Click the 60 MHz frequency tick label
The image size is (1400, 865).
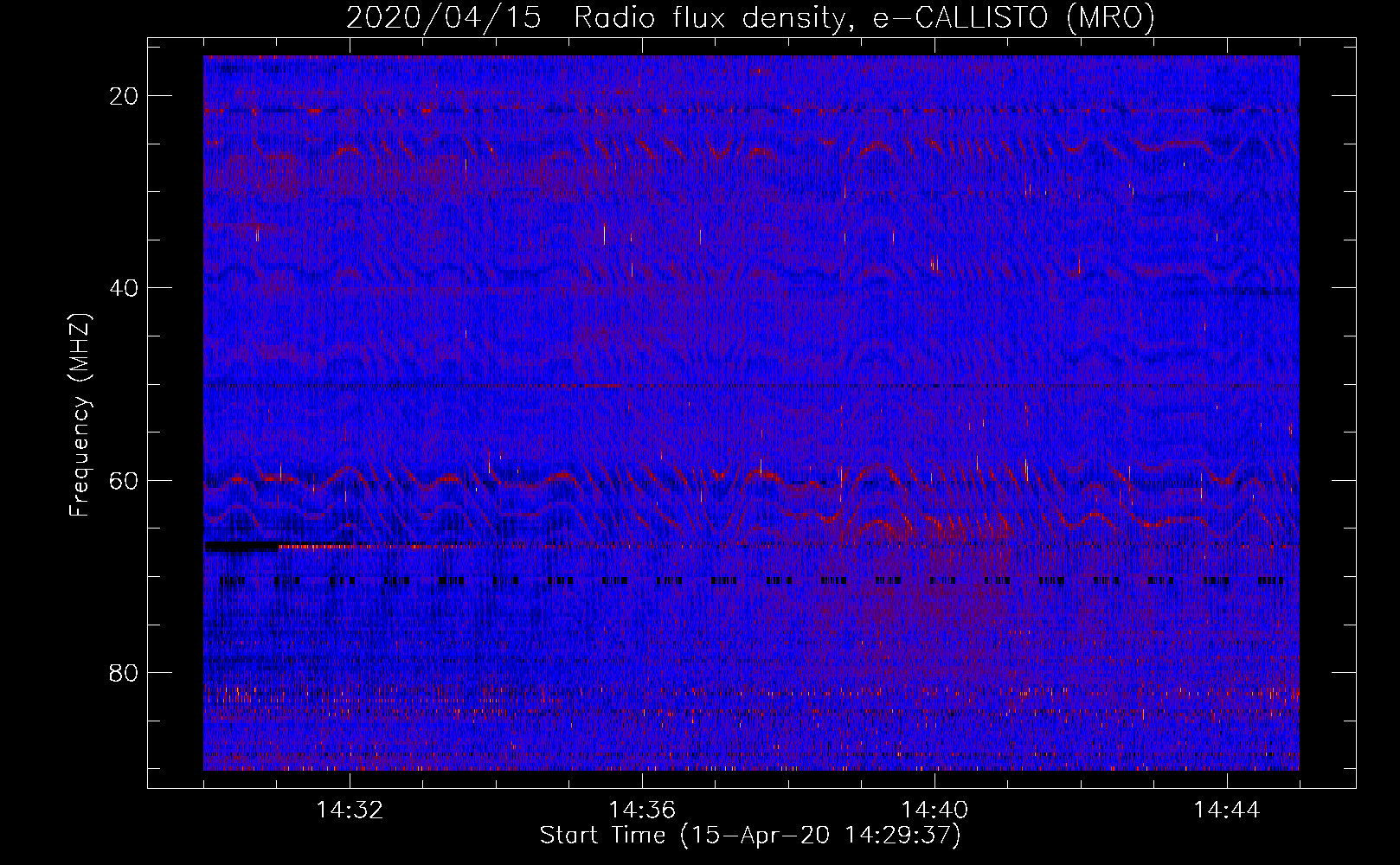tap(124, 480)
